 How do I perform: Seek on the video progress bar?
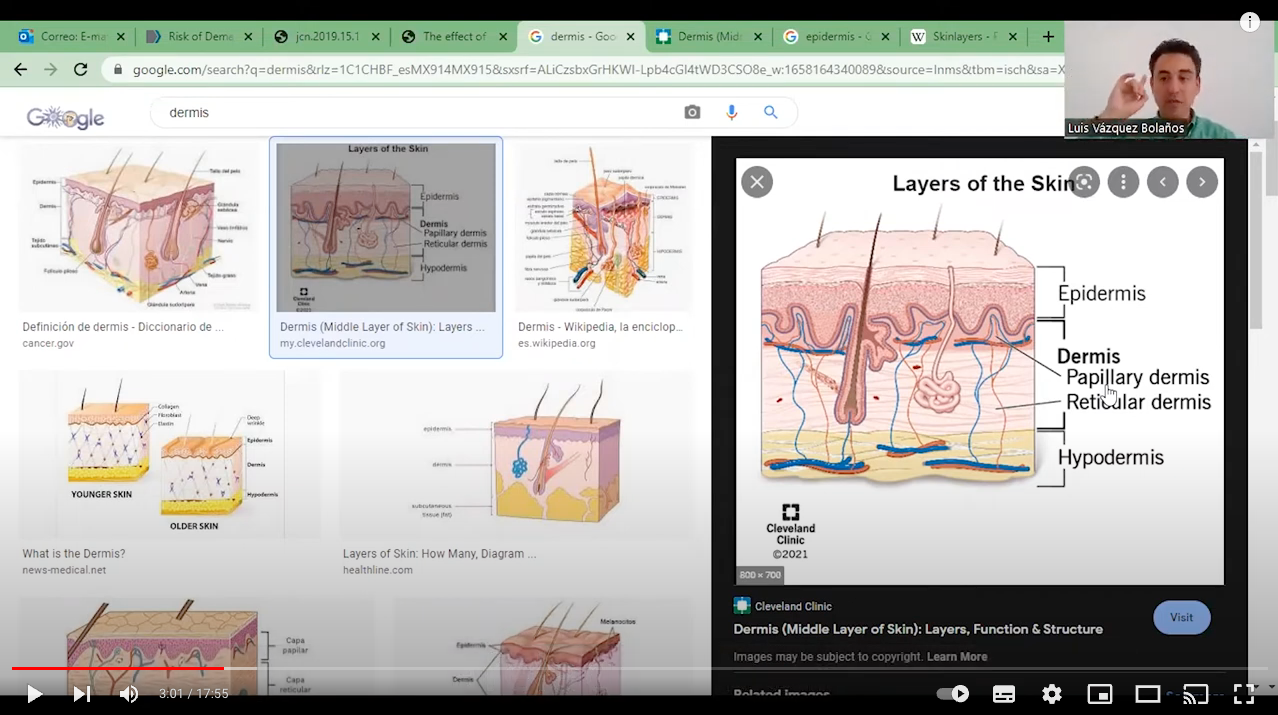[640, 668]
